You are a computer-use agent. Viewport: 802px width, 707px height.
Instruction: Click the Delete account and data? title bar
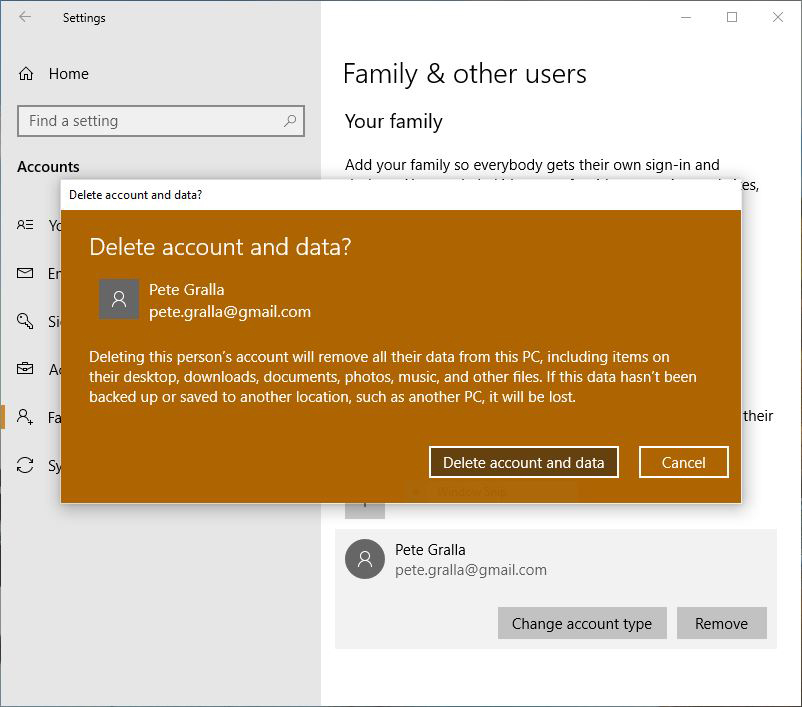400,194
